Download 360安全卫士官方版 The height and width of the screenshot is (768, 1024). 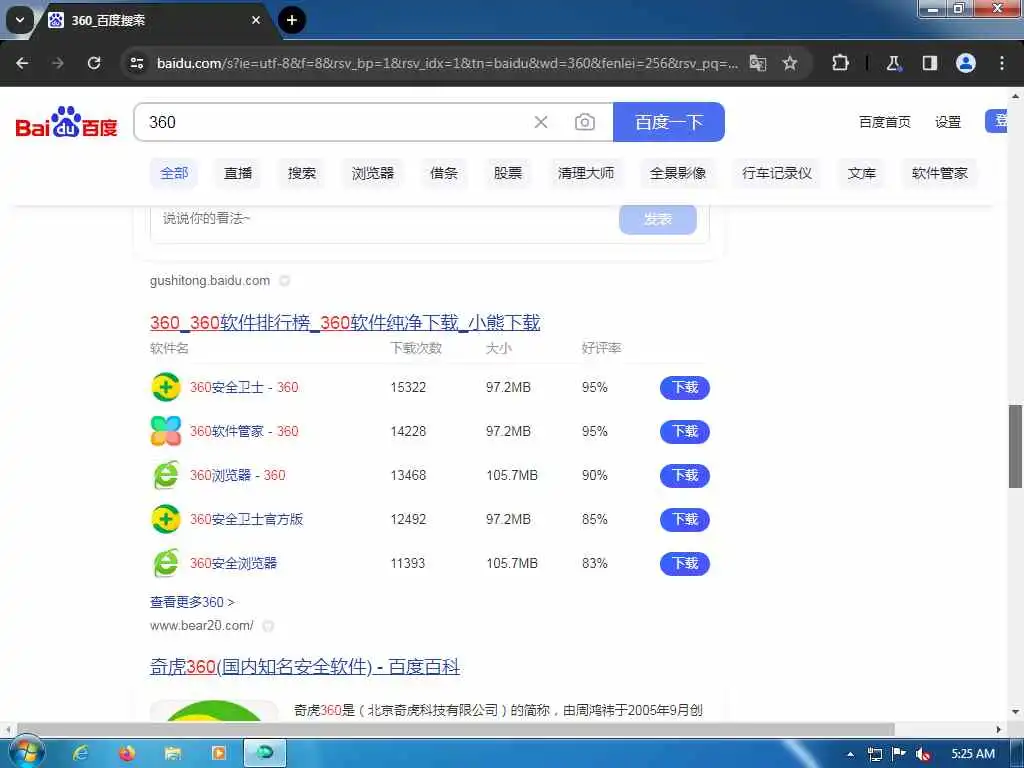pyautogui.click(x=684, y=519)
